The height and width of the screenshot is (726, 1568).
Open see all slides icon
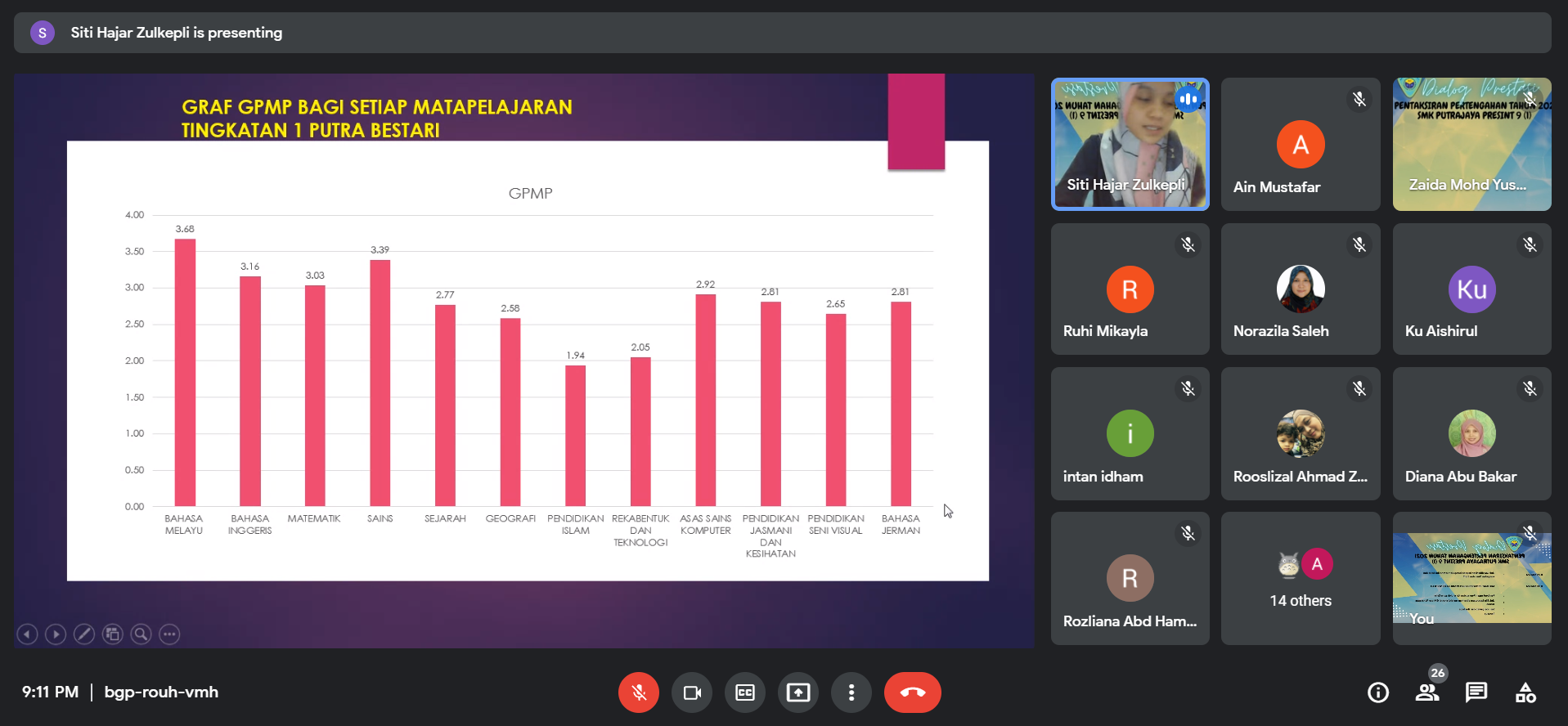[x=113, y=634]
